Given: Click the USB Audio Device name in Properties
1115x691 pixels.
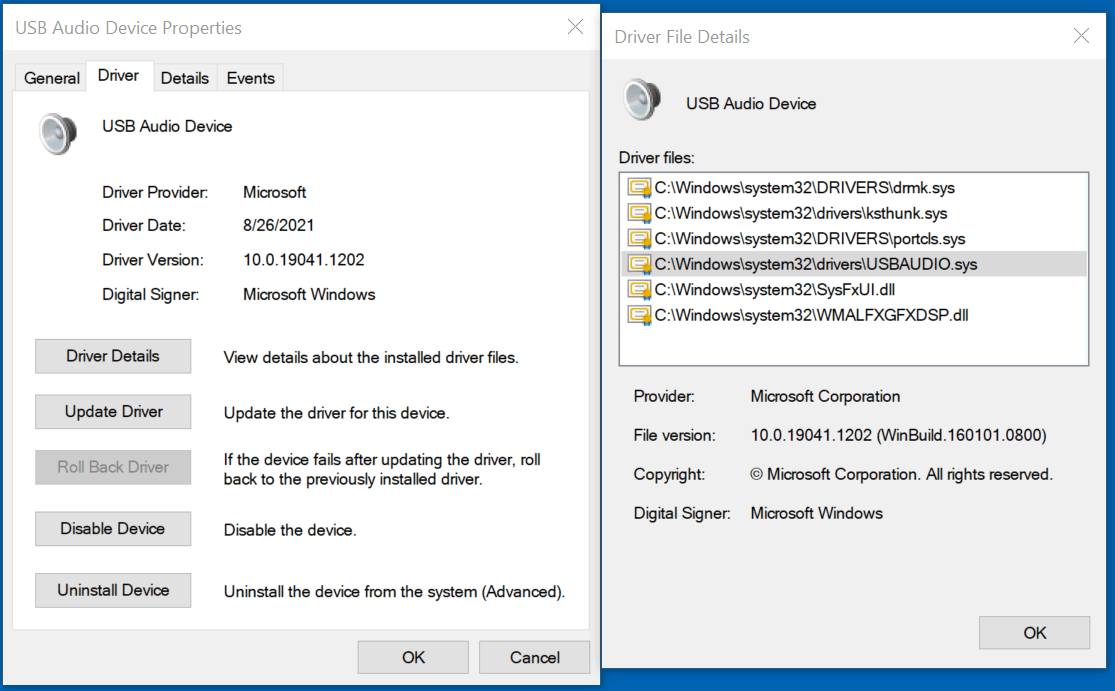Looking at the screenshot, I should click(x=167, y=127).
